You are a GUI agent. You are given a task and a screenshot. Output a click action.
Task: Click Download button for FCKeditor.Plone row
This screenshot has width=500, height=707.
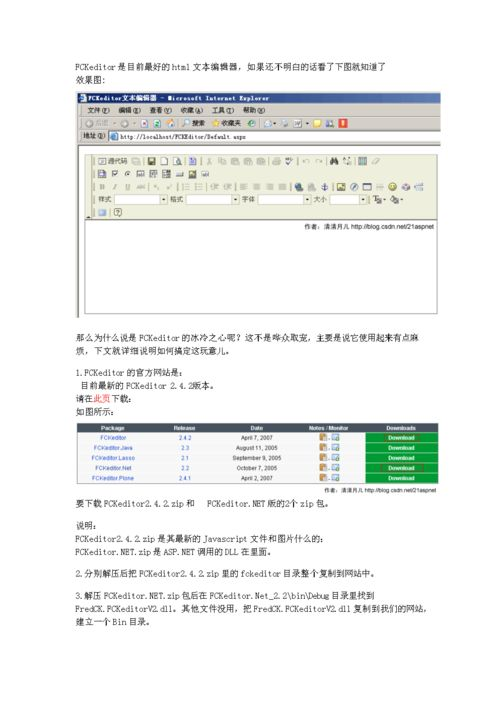[401, 478]
